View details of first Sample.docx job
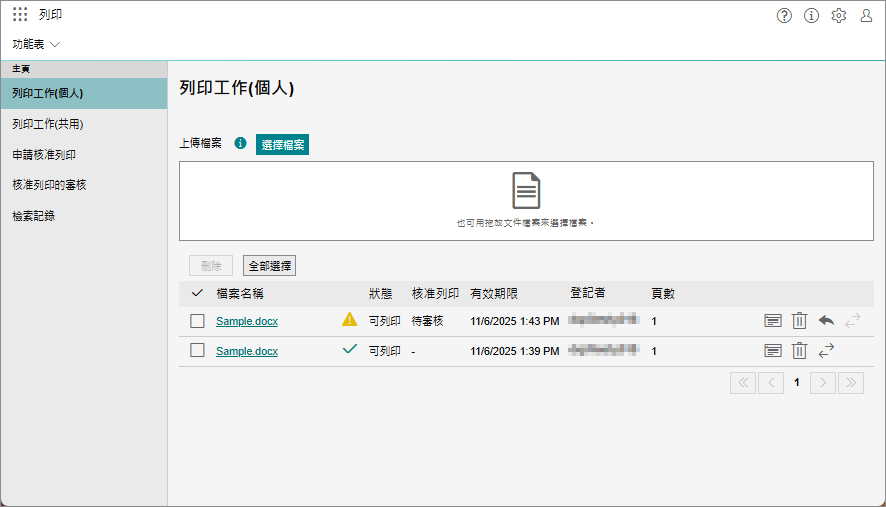This screenshot has width=886, height=507. 772,321
